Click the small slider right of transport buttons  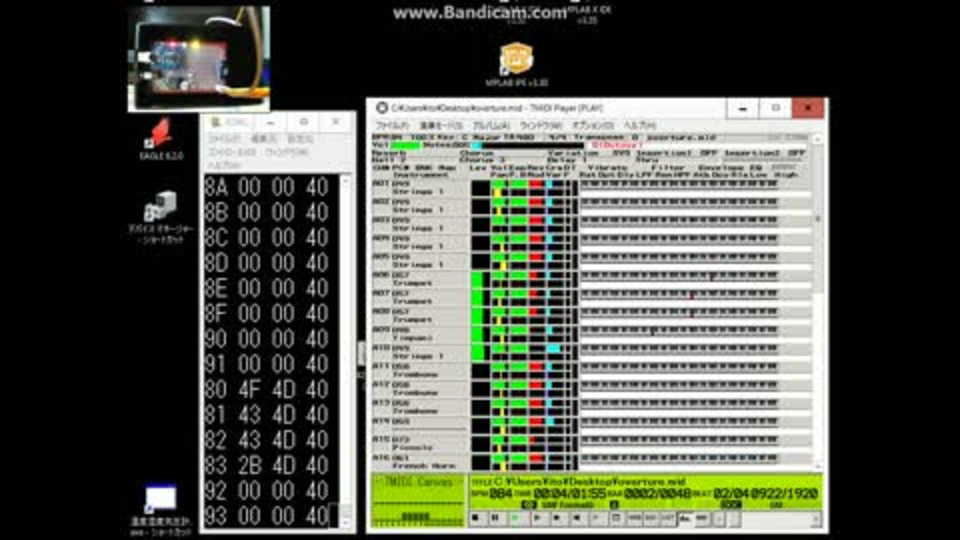(x=733, y=519)
